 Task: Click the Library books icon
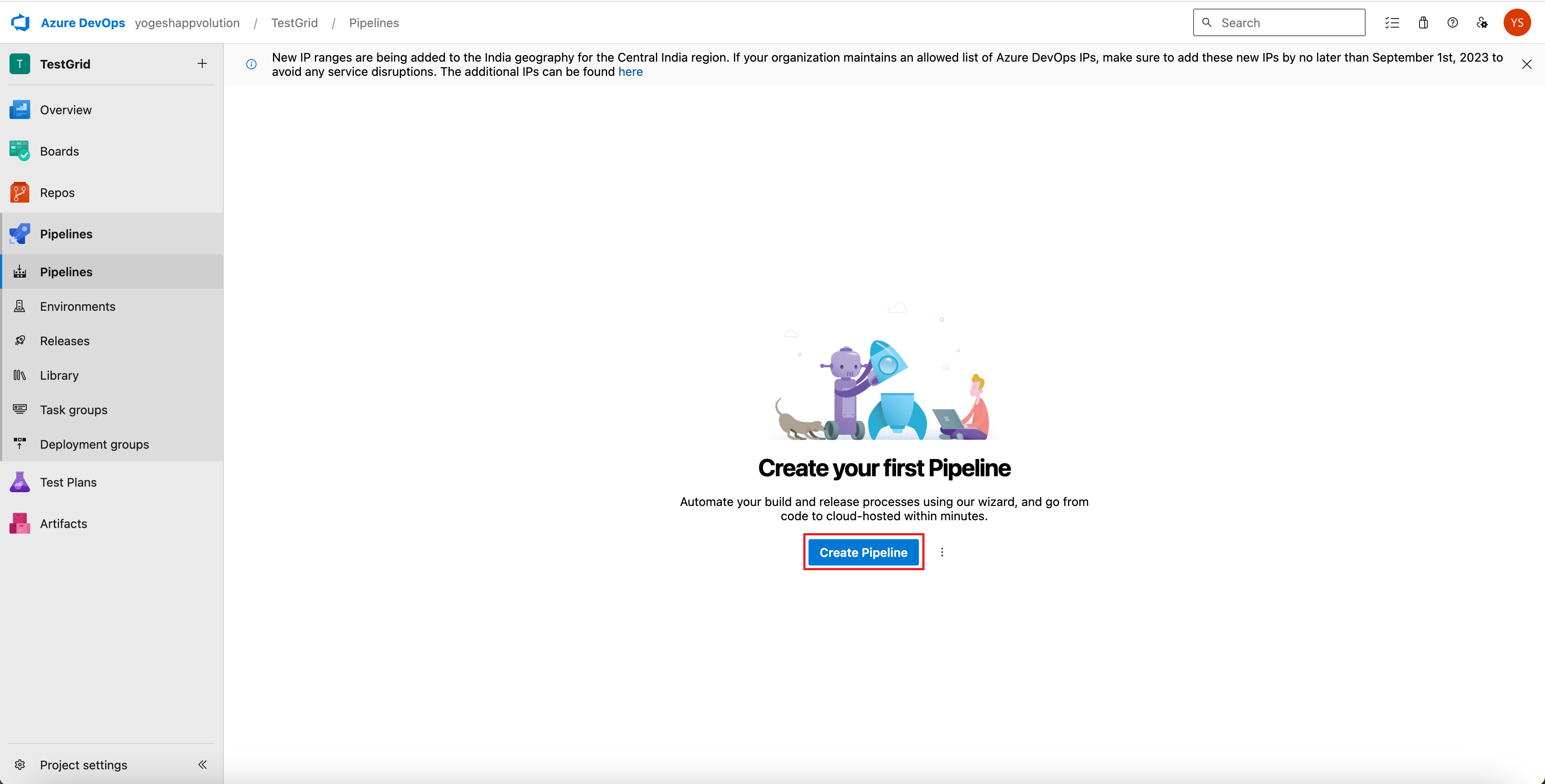(x=20, y=375)
